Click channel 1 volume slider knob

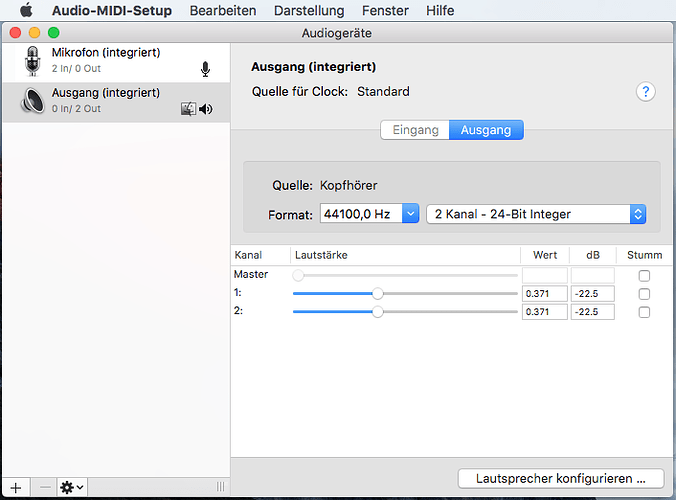[377, 294]
